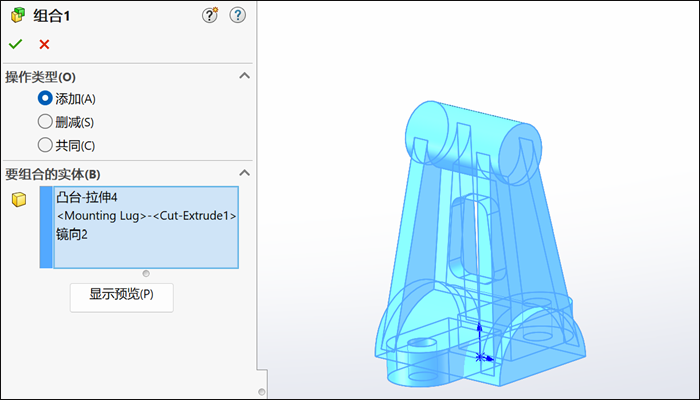Click the blue 3D model's top cylinder
The height and width of the screenshot is (400, 700).
click(468, 130)
